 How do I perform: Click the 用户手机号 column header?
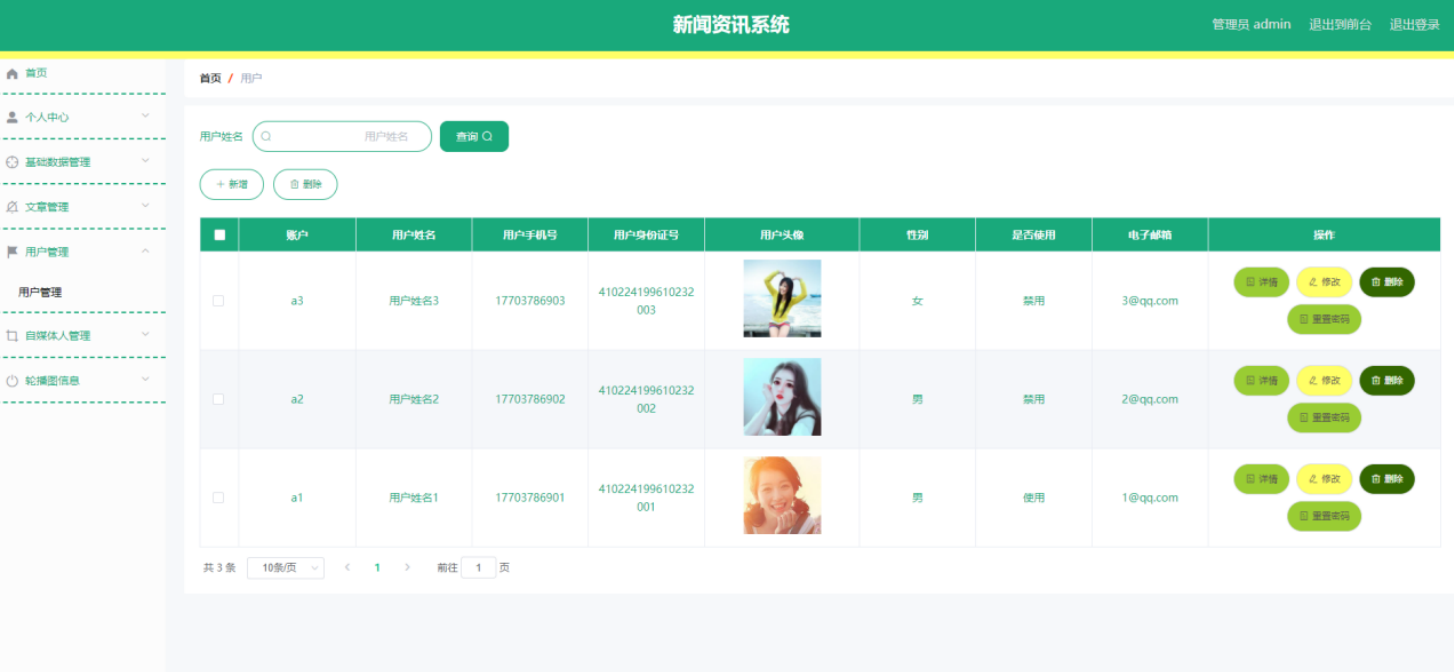(530, 235)
